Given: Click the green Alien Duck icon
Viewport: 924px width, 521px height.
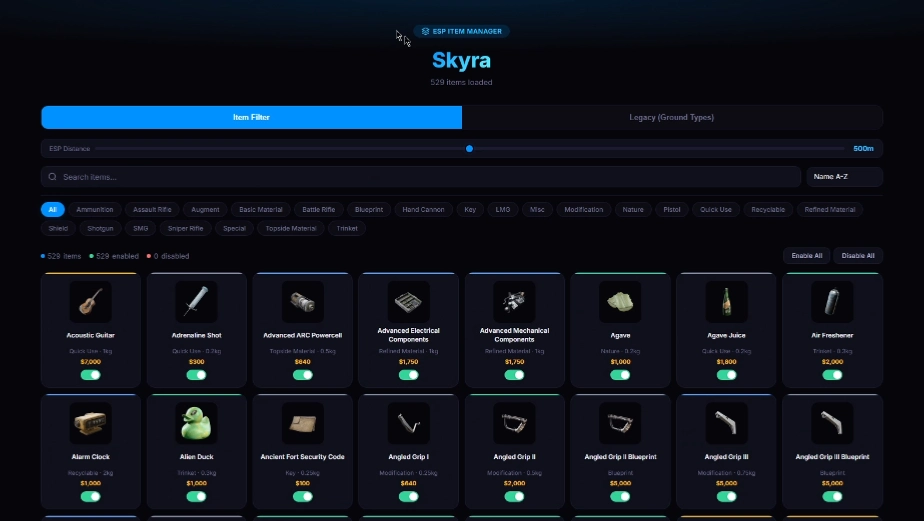Looking at the screenshot, I should click(196, 423).
